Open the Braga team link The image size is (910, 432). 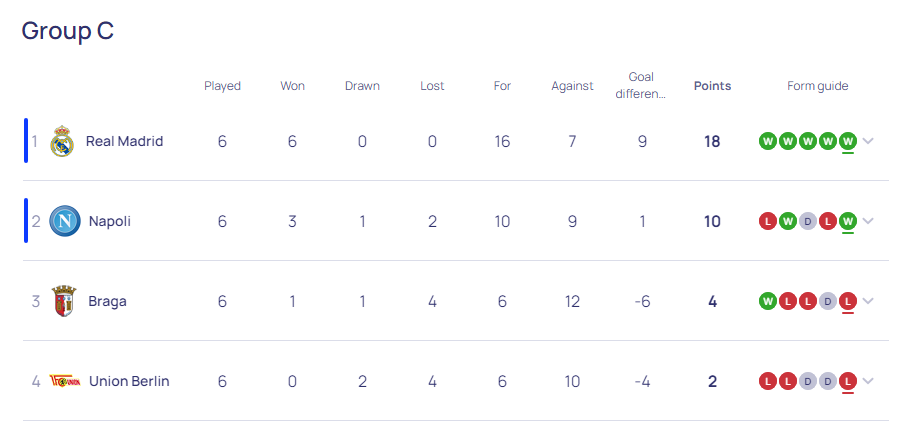point(107,301)
